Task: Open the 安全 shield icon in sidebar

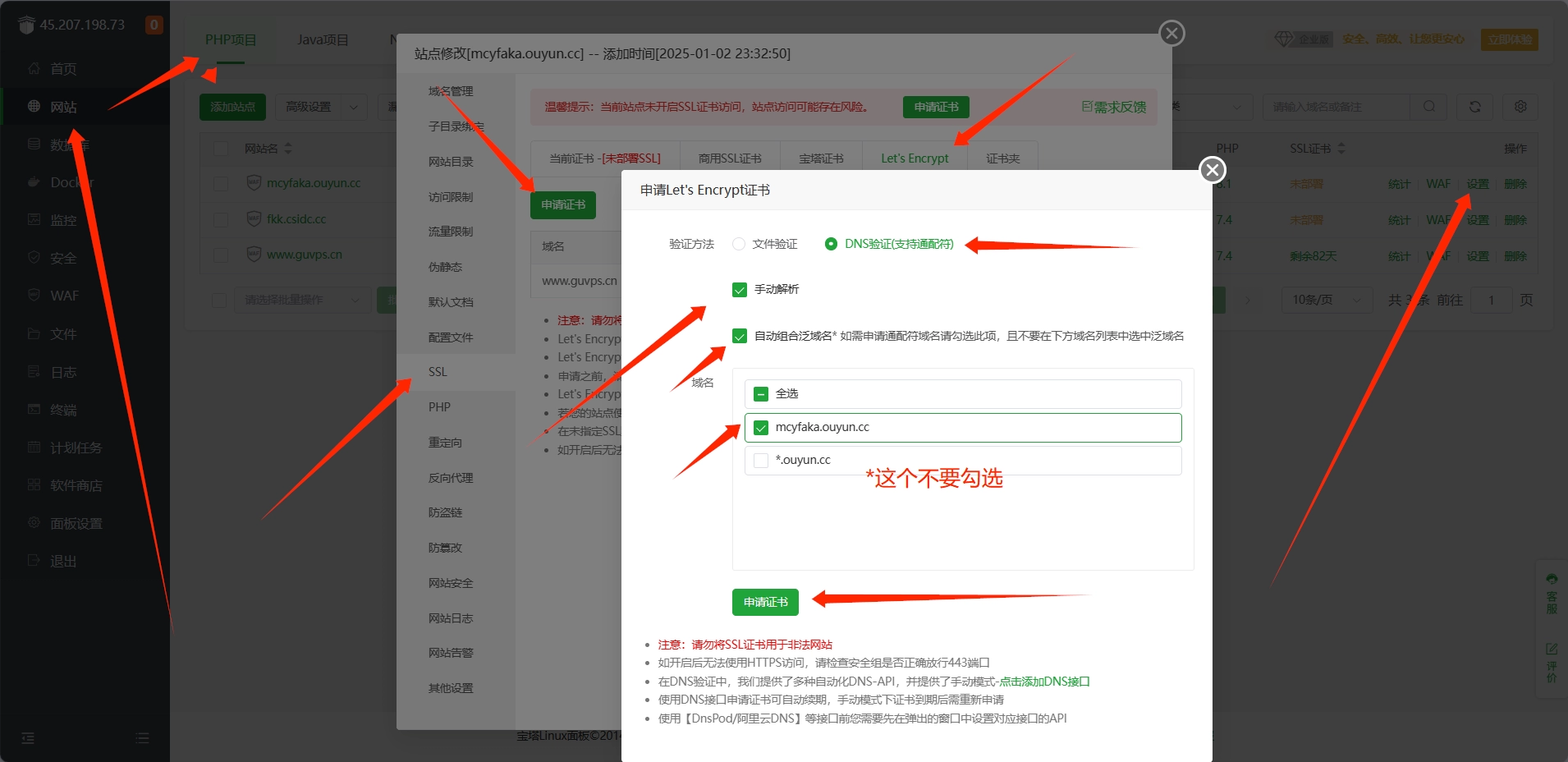Action: tap(34, 257)
